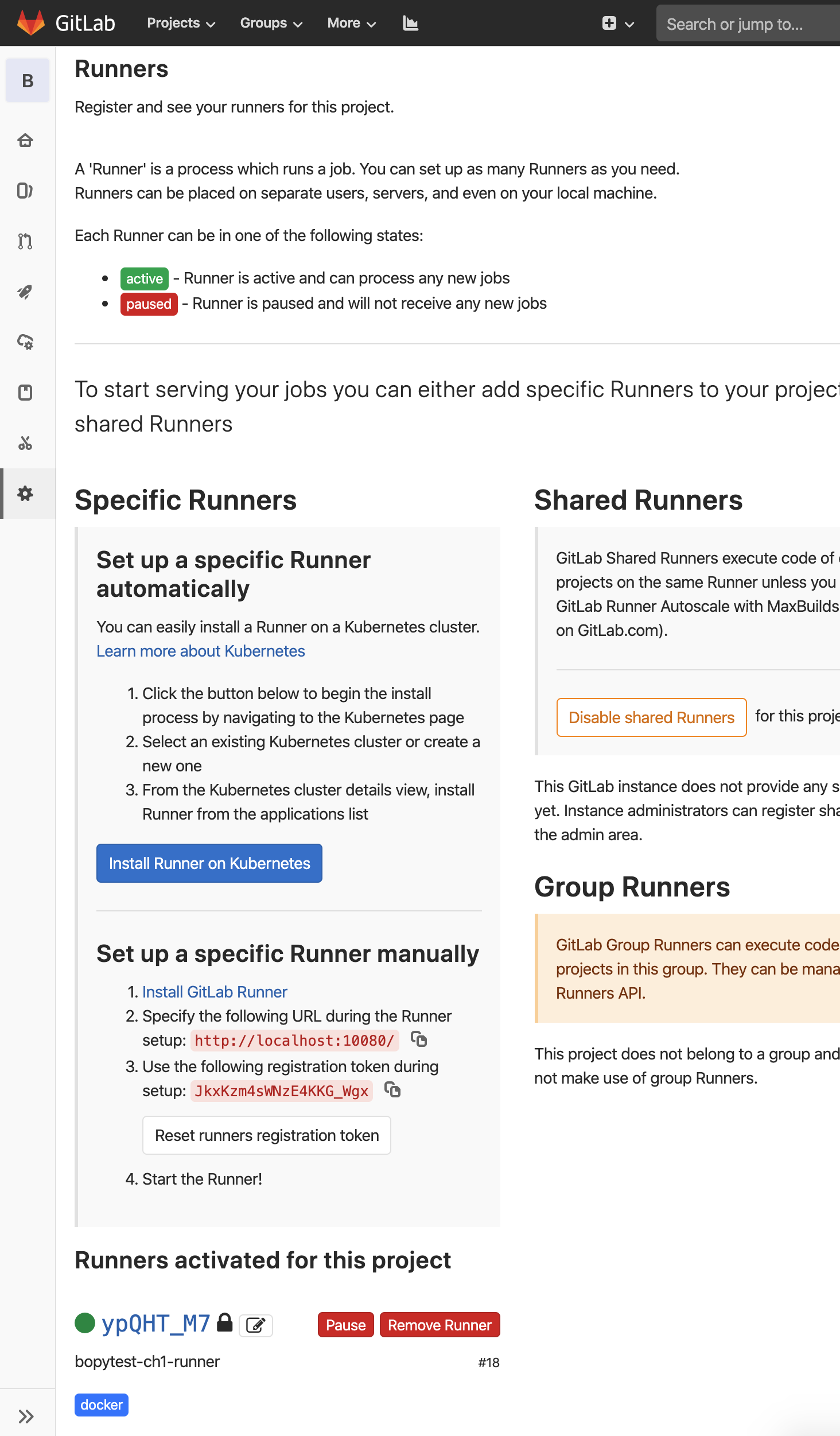Viewport: 840px width, 1436px height.
Task: Click the red paused status badge
Action: (x=149, y=304)
